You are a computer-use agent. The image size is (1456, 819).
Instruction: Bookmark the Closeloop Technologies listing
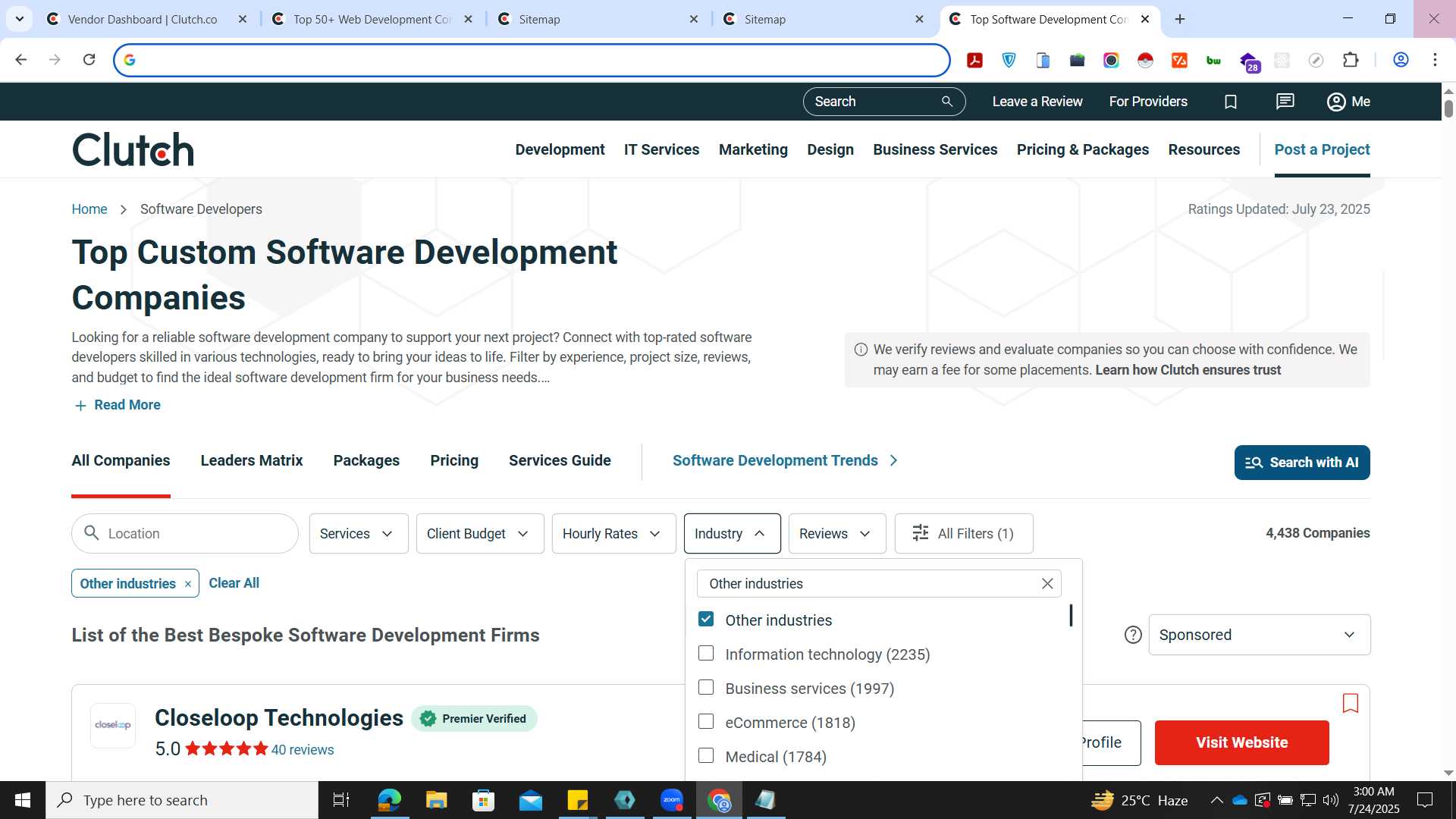[1350, 703]
